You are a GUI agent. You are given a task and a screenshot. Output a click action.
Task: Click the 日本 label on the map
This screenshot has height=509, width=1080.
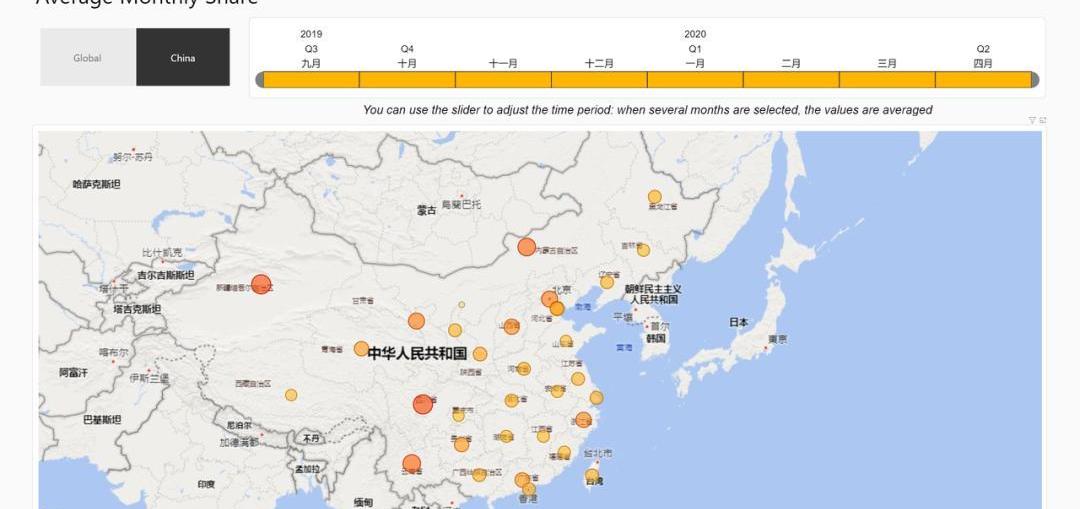click(738, 322)
